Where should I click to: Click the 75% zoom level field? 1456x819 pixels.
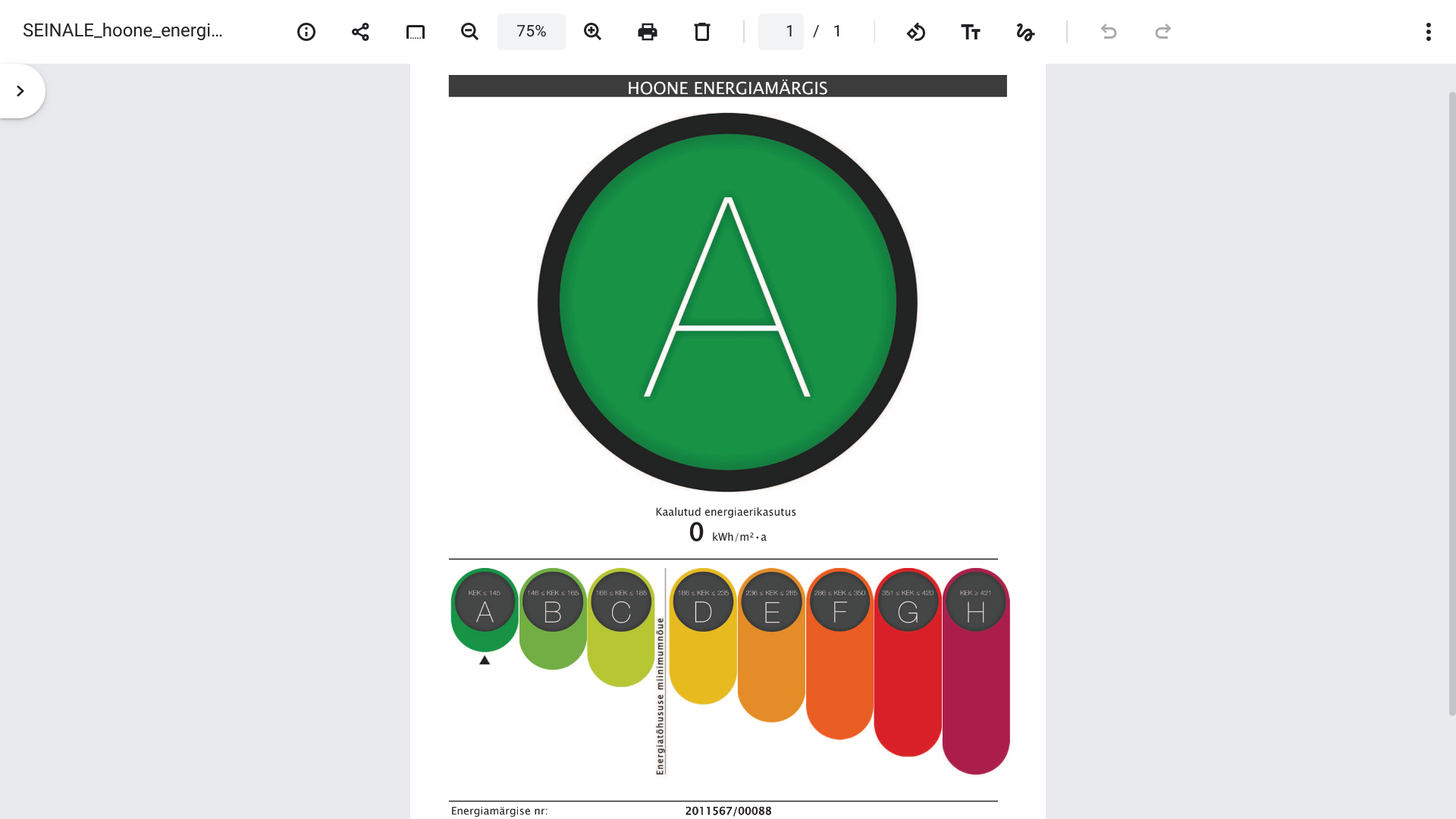[x=531, y=32]
